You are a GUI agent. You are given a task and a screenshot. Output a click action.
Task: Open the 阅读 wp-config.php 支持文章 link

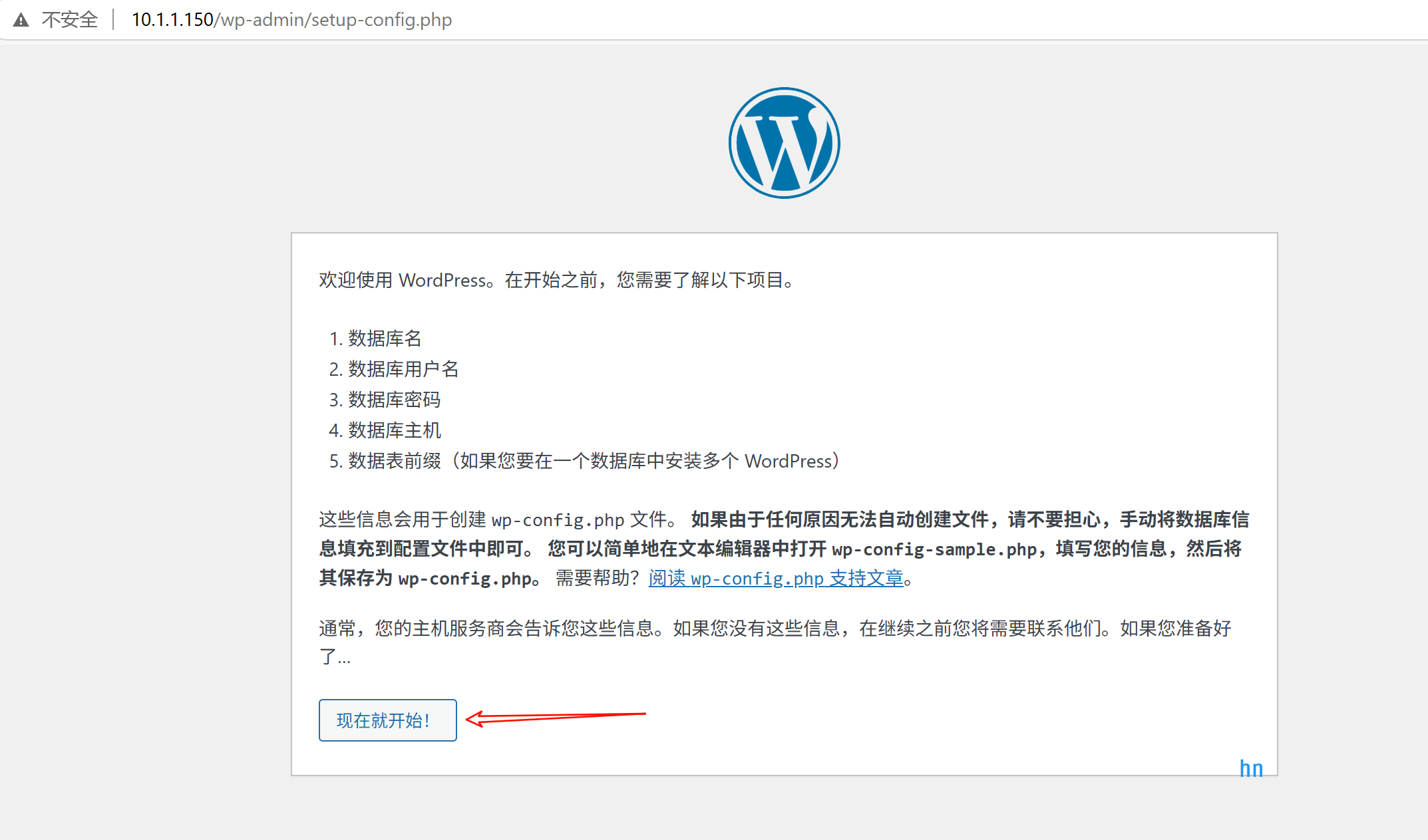point(775,579)
